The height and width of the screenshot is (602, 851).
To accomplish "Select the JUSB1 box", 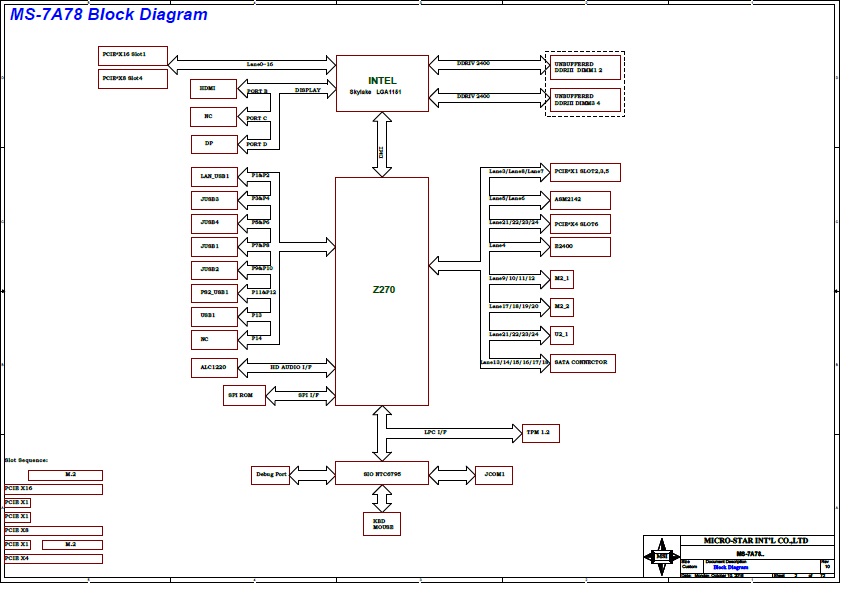I will [214, 247].
